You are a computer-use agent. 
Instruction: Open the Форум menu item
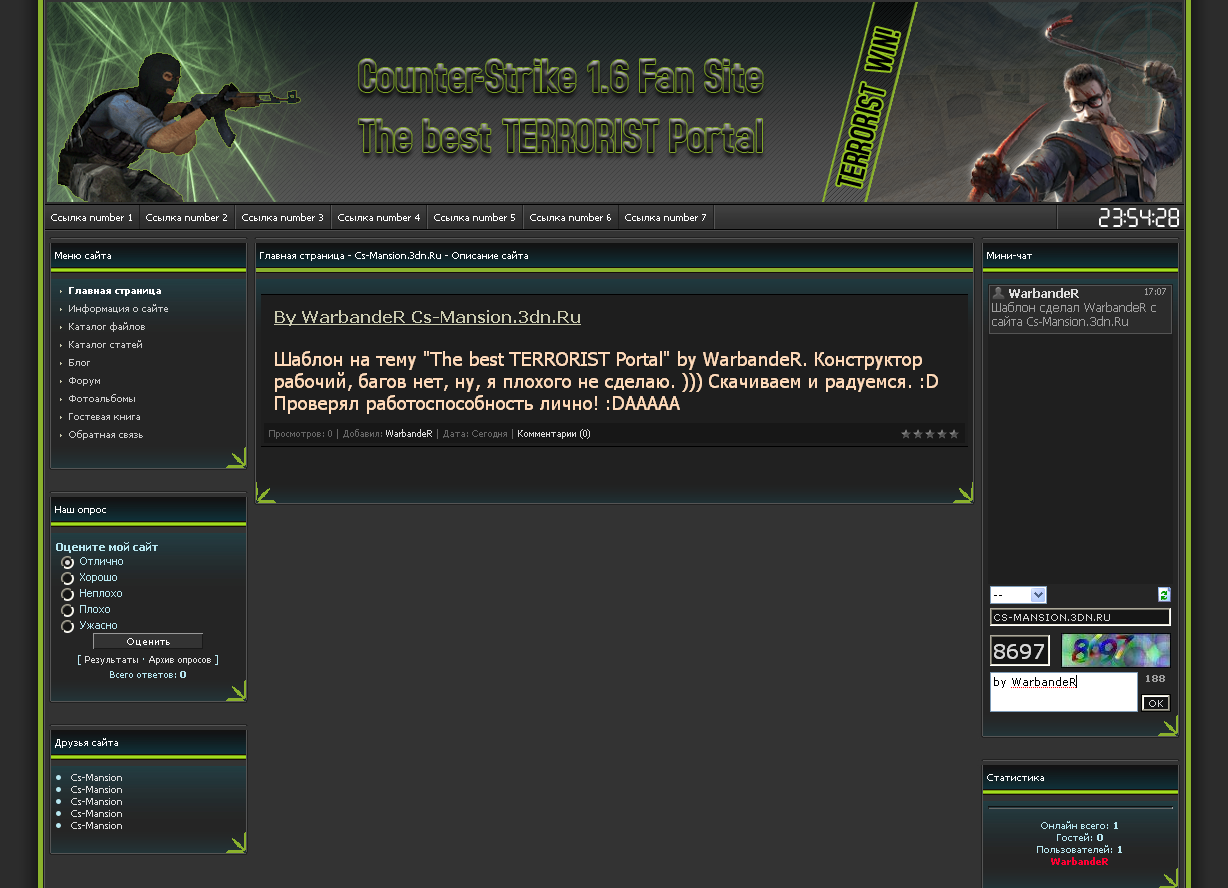pos(85,381)
